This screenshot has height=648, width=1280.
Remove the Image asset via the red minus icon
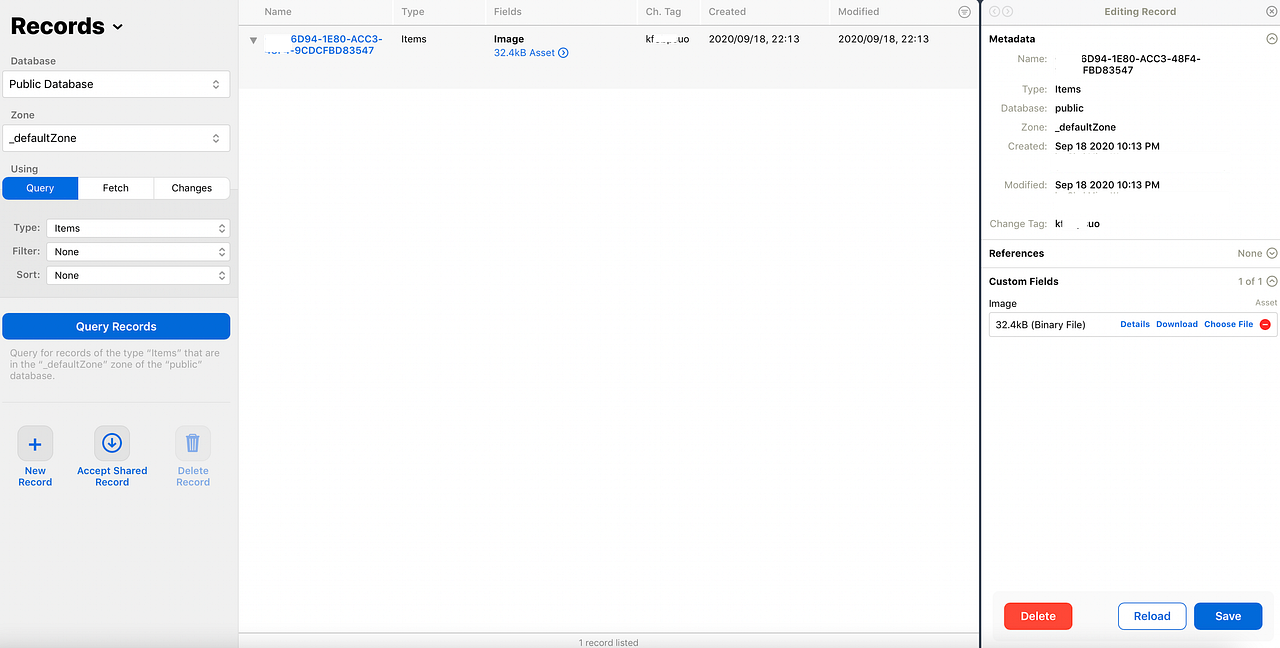[1265, 323]
